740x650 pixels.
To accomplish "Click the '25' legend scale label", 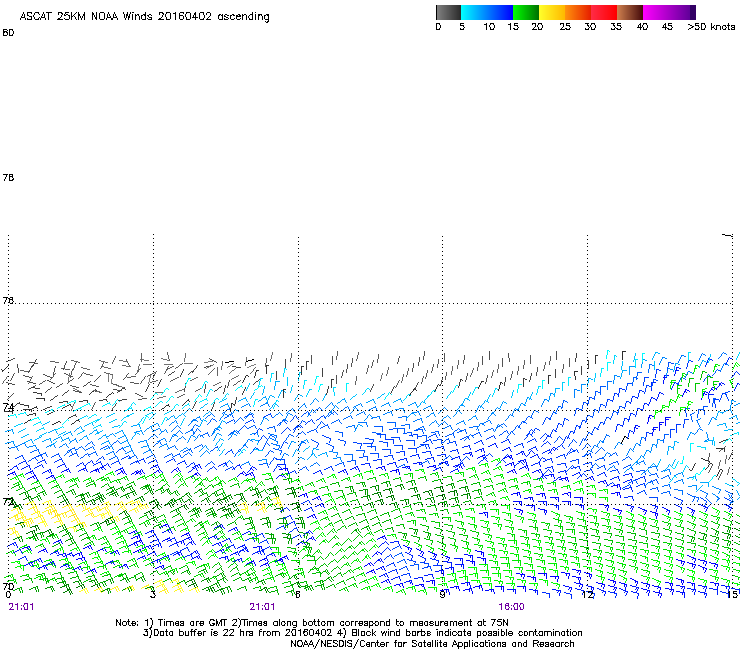I will tap(565, 27).
